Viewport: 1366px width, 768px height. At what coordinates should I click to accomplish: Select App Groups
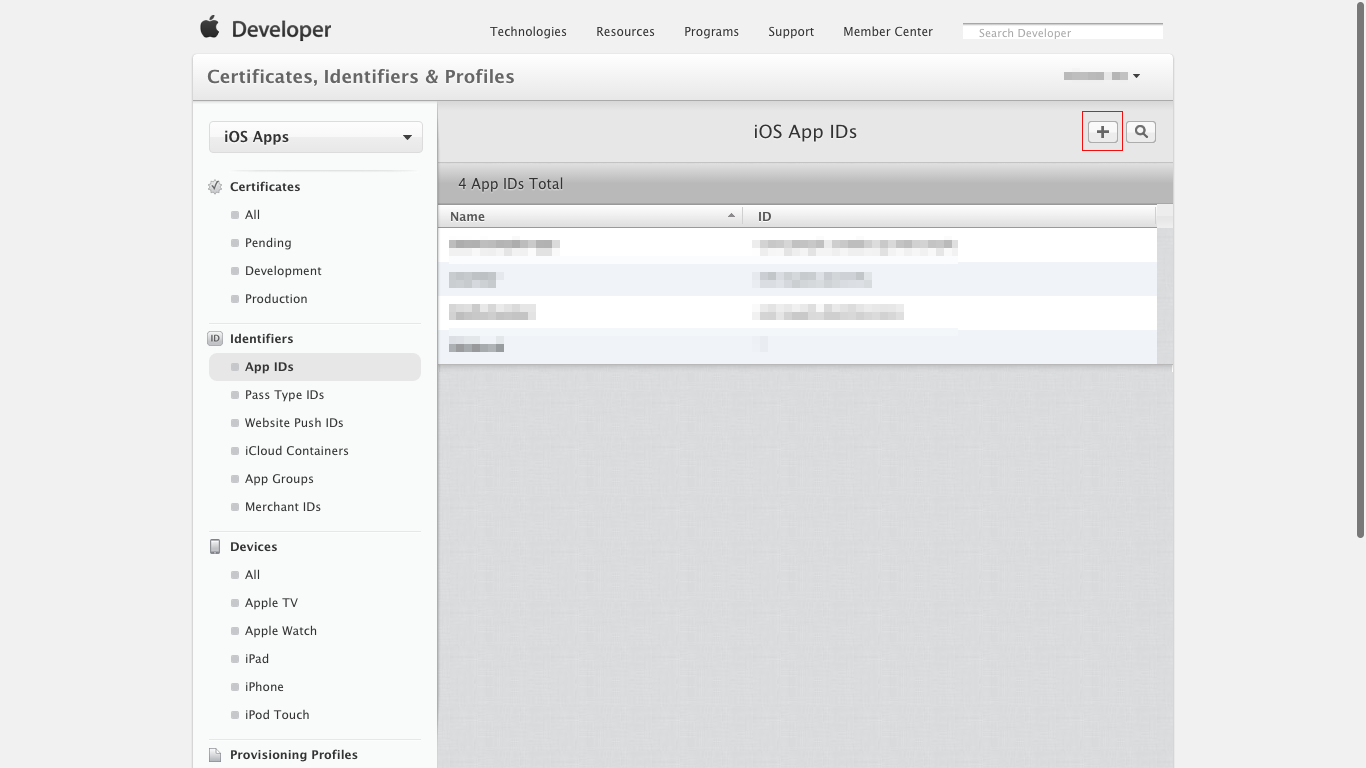click(x=279, y=479)
